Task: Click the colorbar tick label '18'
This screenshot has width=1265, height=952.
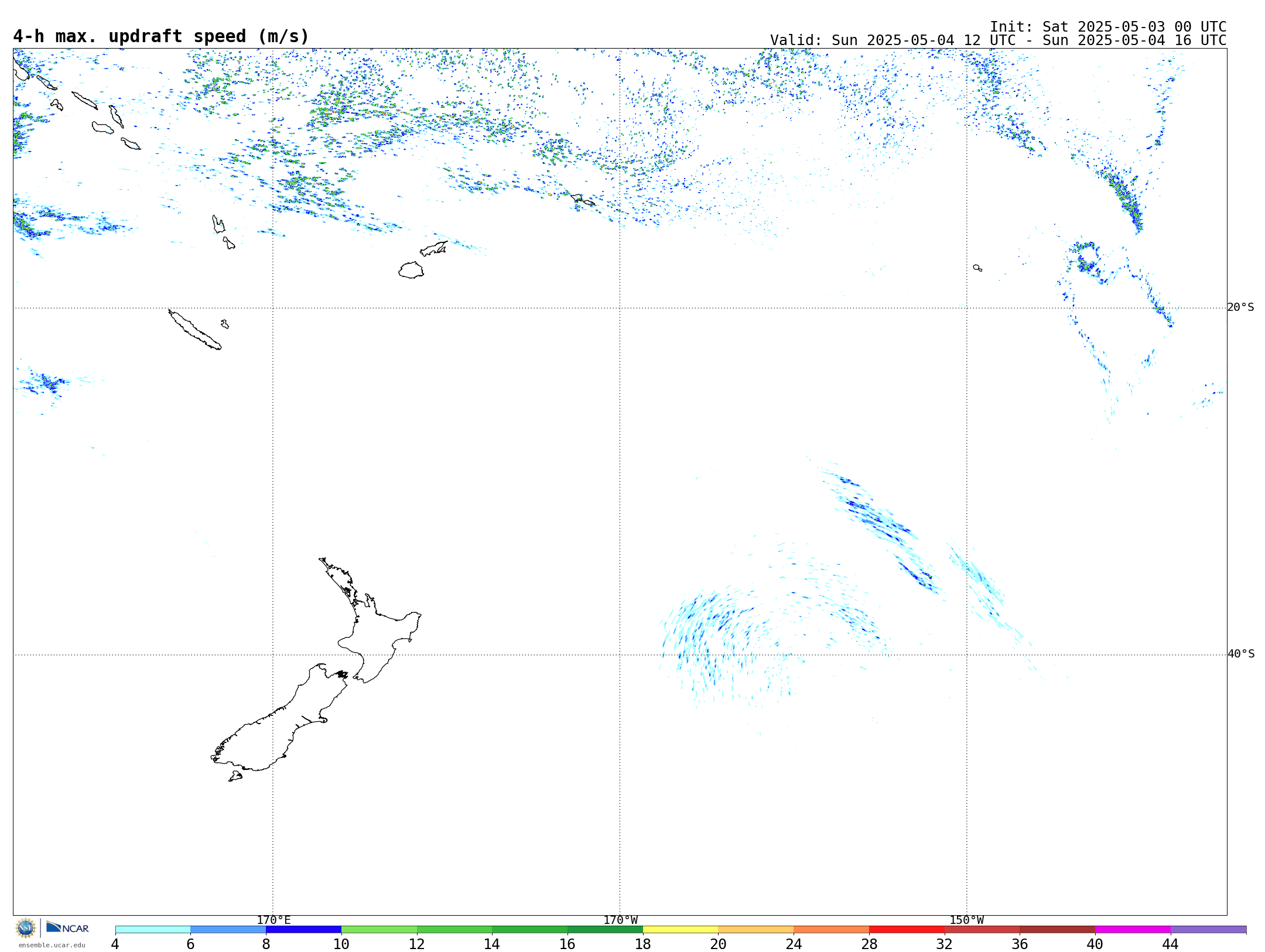Action: (643, 944)
